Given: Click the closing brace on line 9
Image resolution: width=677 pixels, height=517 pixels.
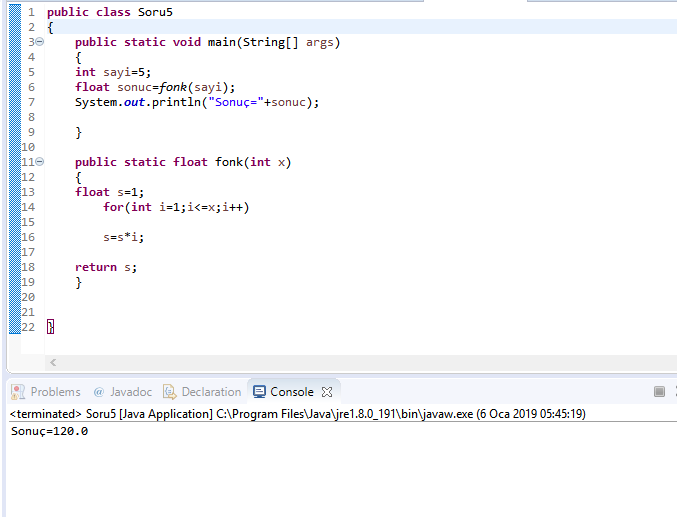Looking at the screenshot, I should (79, 132).
